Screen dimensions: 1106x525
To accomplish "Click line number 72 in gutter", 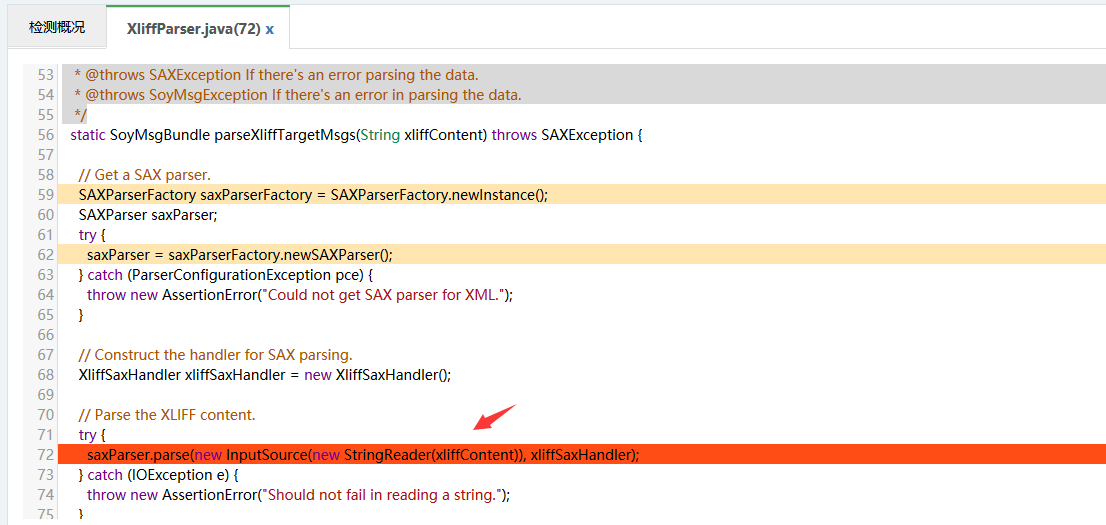I will [46, 455].
